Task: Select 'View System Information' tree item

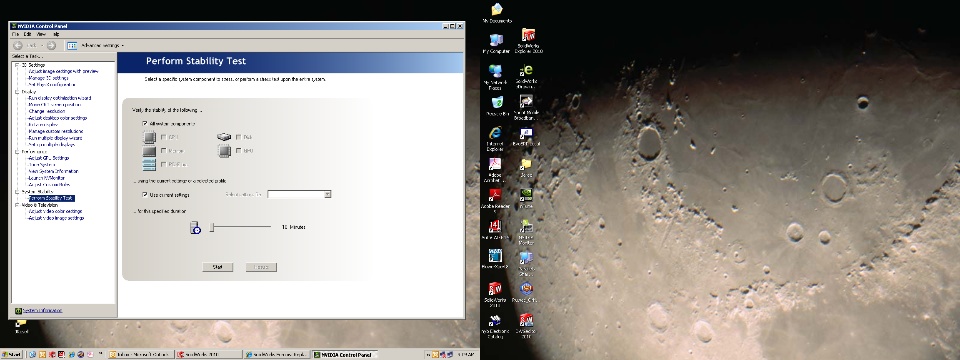Action: pyautogui.click(x=53, y=171)
